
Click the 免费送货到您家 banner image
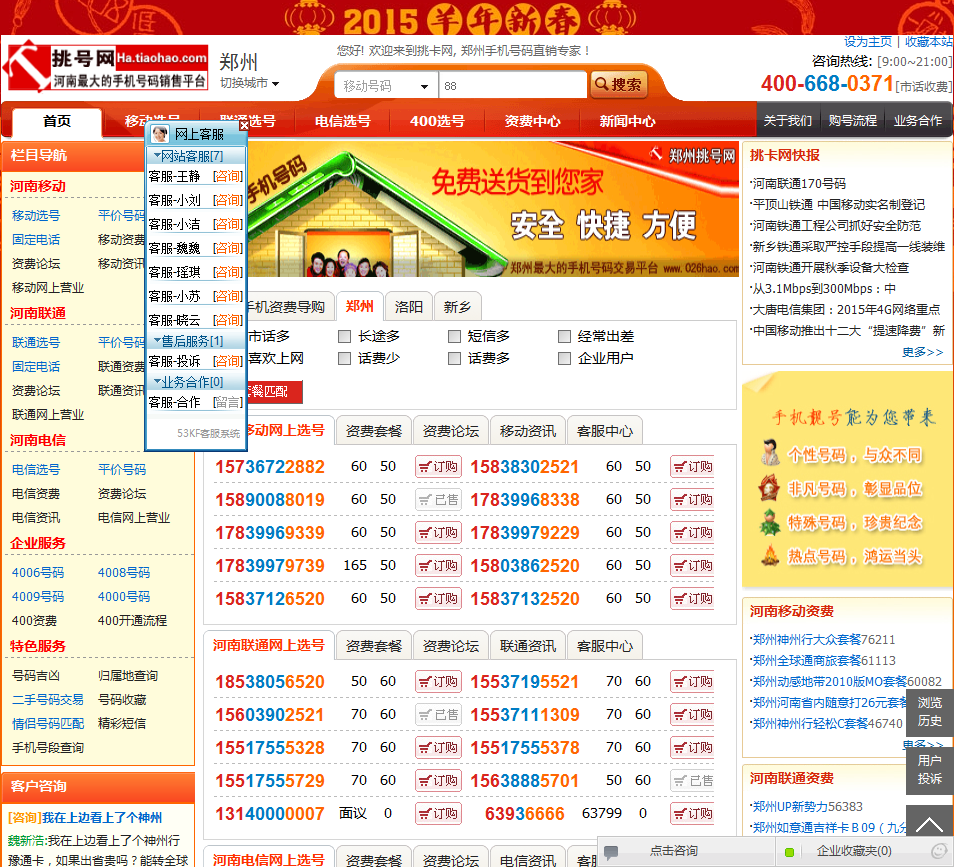click(493, 209)
